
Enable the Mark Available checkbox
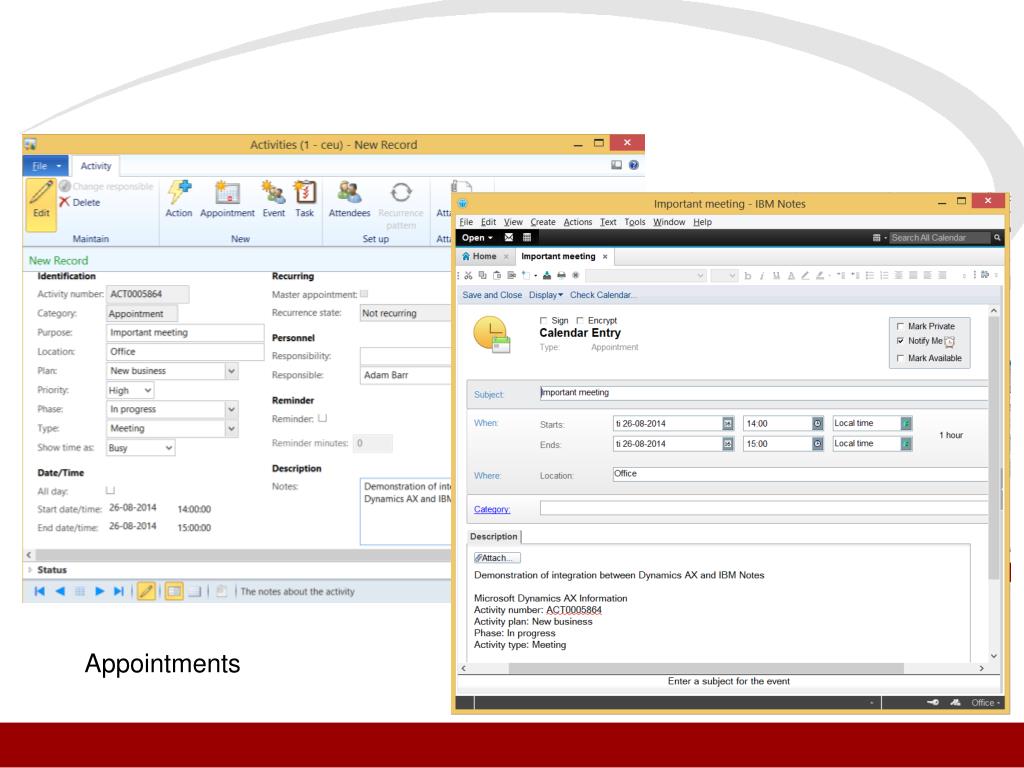coord(901,358)
